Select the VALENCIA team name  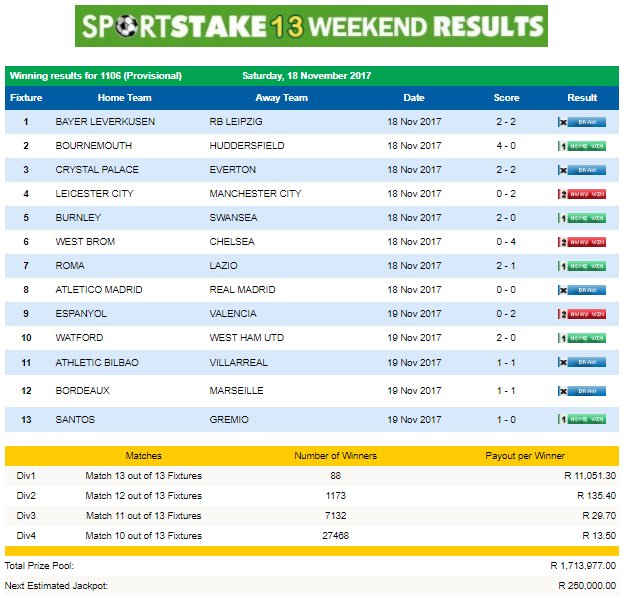click(x=233, y=313)
